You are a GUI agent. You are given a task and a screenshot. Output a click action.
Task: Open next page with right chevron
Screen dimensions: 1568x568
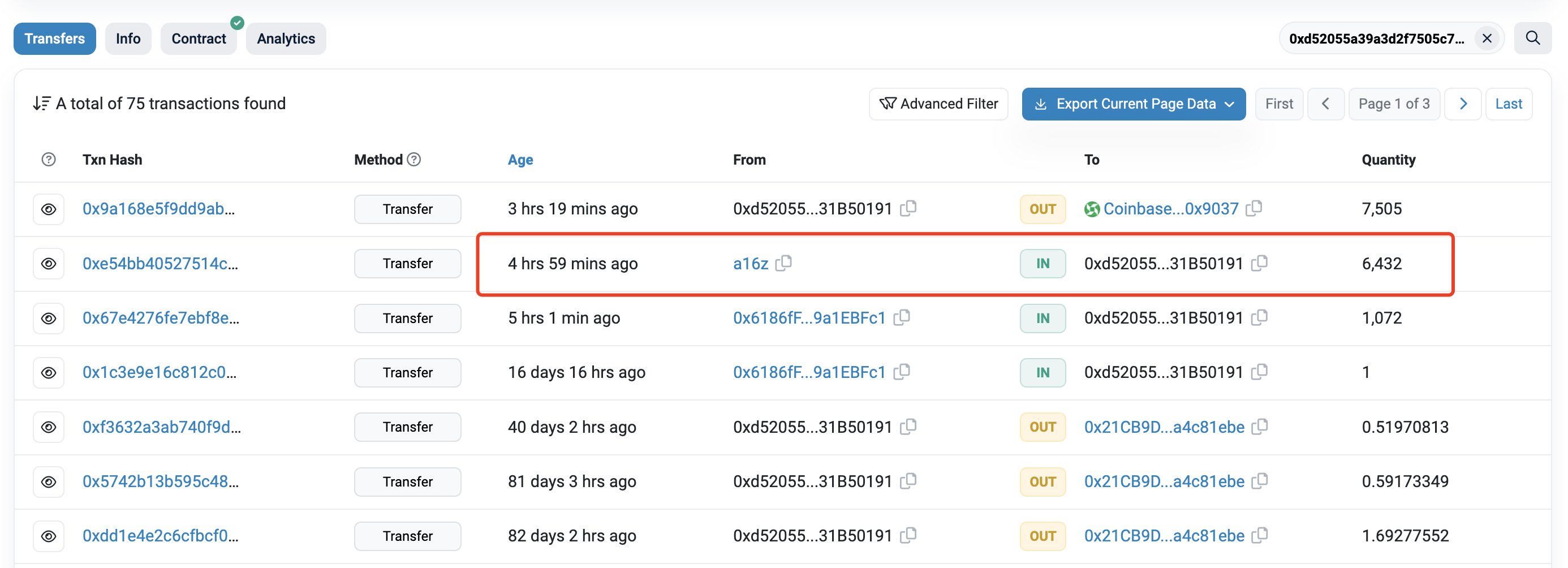1463,104
